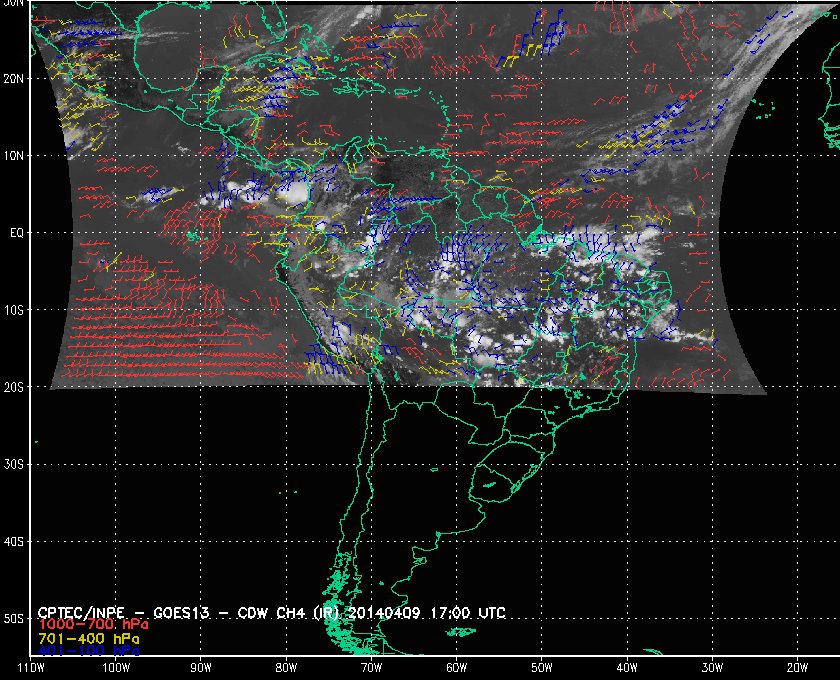Click the 80W longitude label

pyautogui.click(x=286, y=668)
